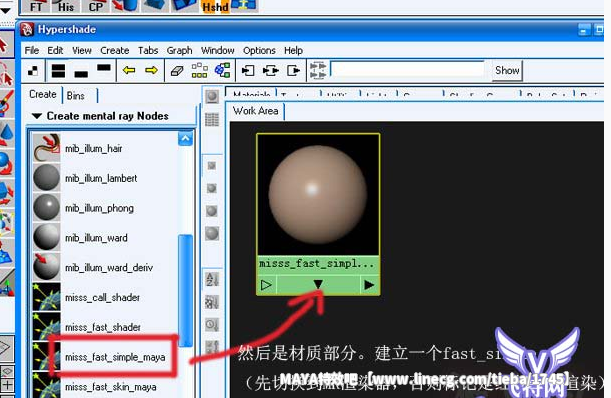Click the output connections graph icon

(293, 71)
